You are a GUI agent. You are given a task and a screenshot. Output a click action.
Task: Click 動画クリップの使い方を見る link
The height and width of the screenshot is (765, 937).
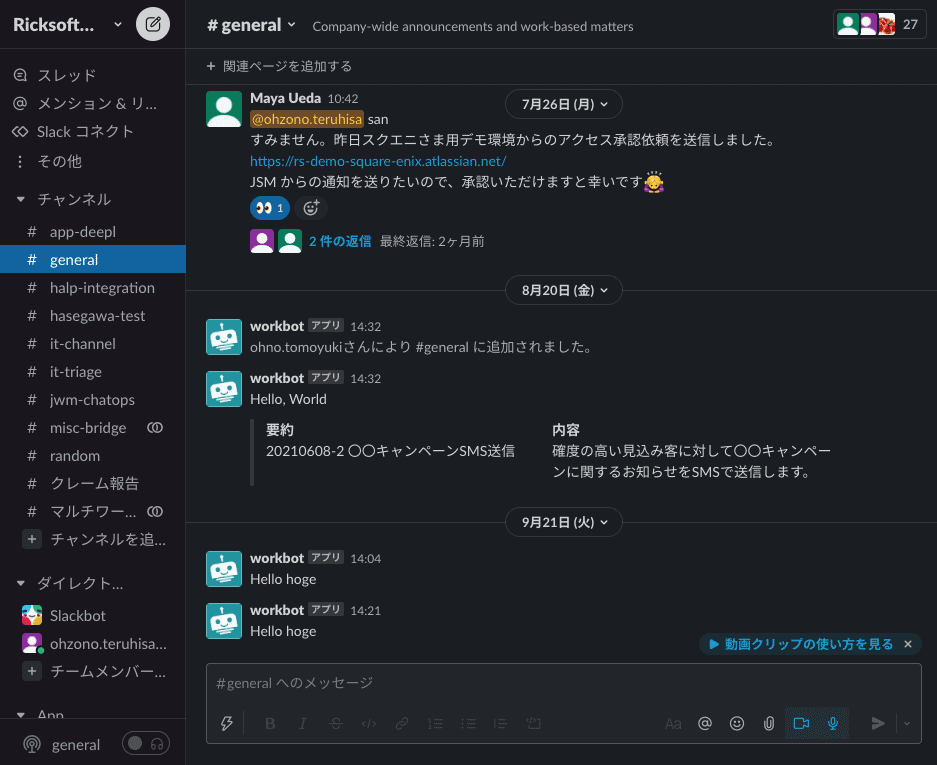click(x=801, y=644)
